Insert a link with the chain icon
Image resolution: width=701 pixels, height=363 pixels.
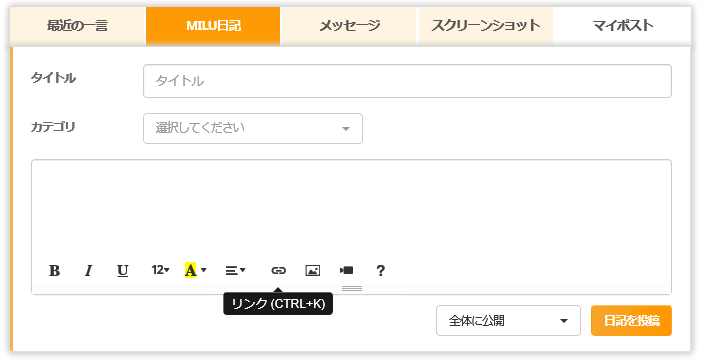click(278, 270)
